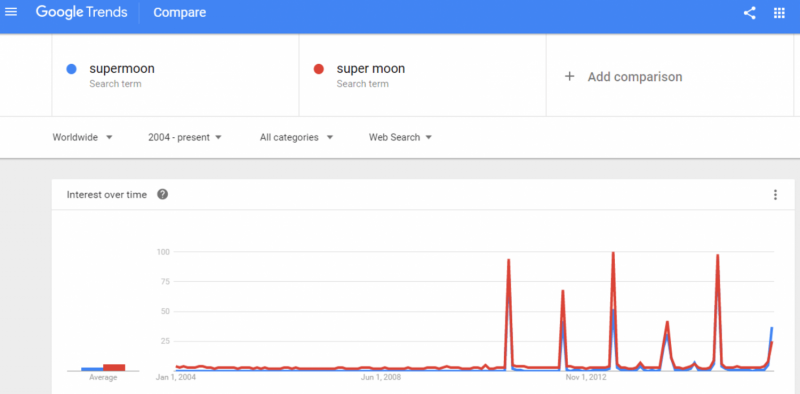Click Add comparison

(x=635, y=77)
